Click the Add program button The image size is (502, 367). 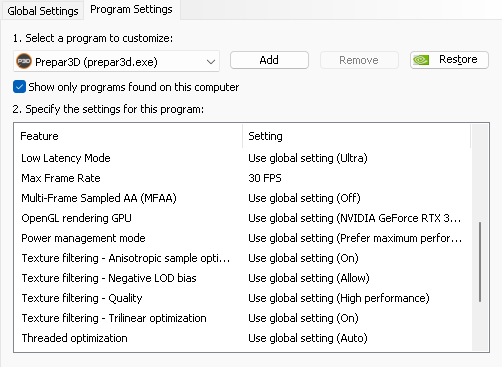[269, 60]
